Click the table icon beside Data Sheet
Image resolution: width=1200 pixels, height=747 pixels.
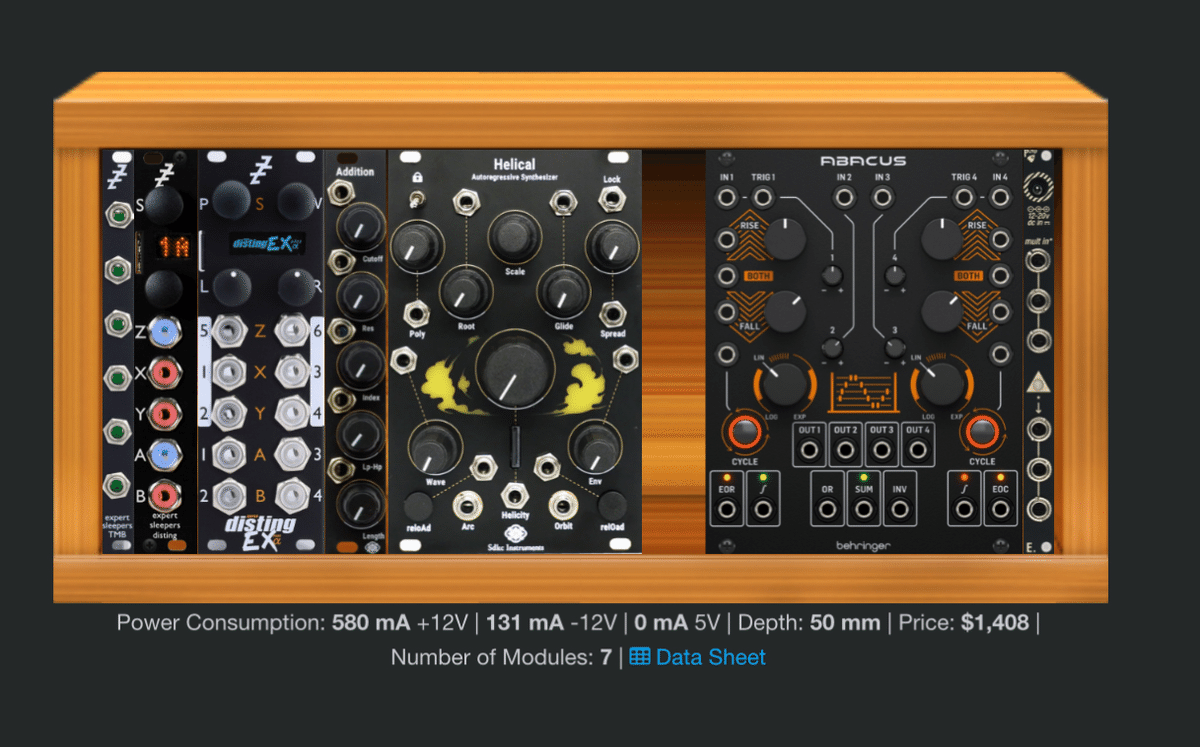[x=640, y=657]
